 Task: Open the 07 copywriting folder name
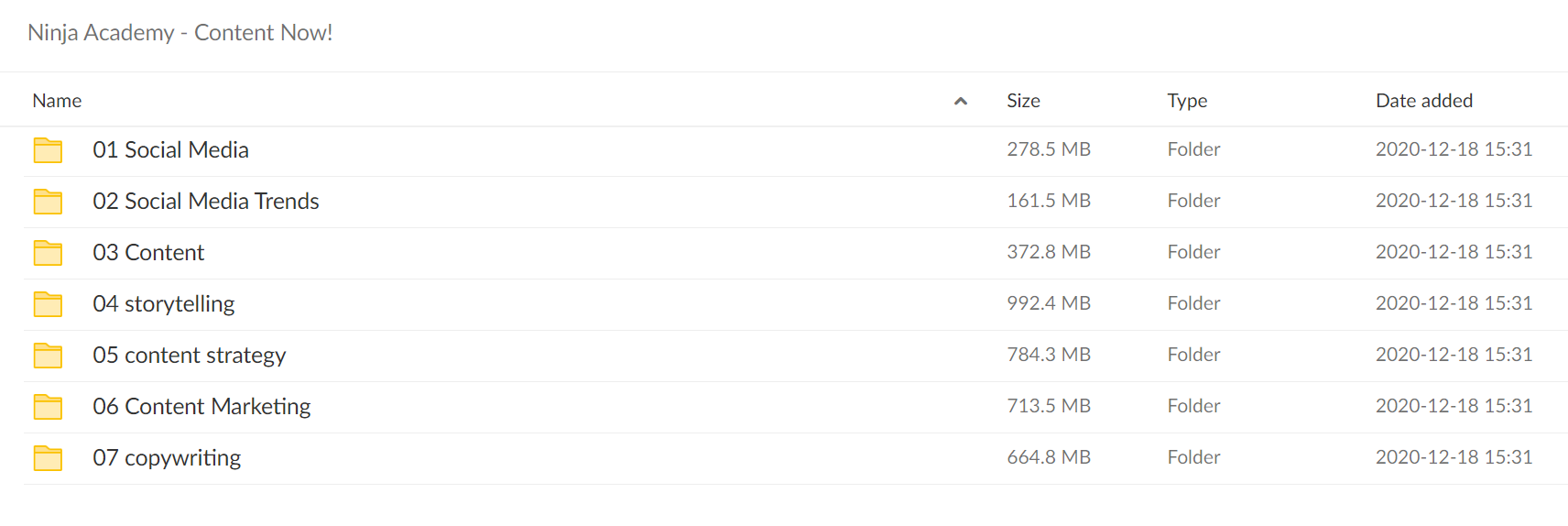tap(167, 458)
